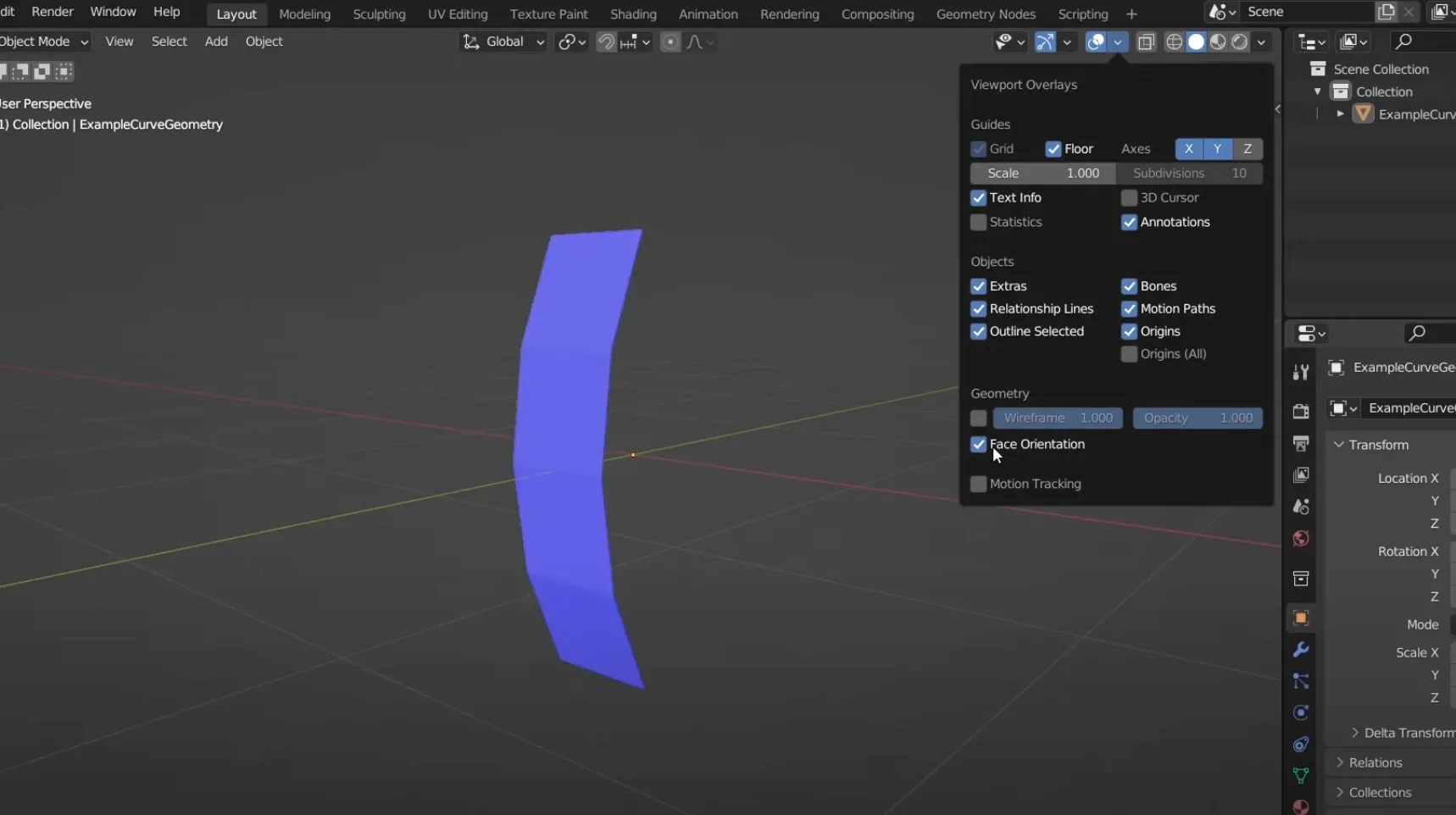This screenshot has width=1456, height=815.
Task: Click the outliner search field
Action: [1422, 41]
